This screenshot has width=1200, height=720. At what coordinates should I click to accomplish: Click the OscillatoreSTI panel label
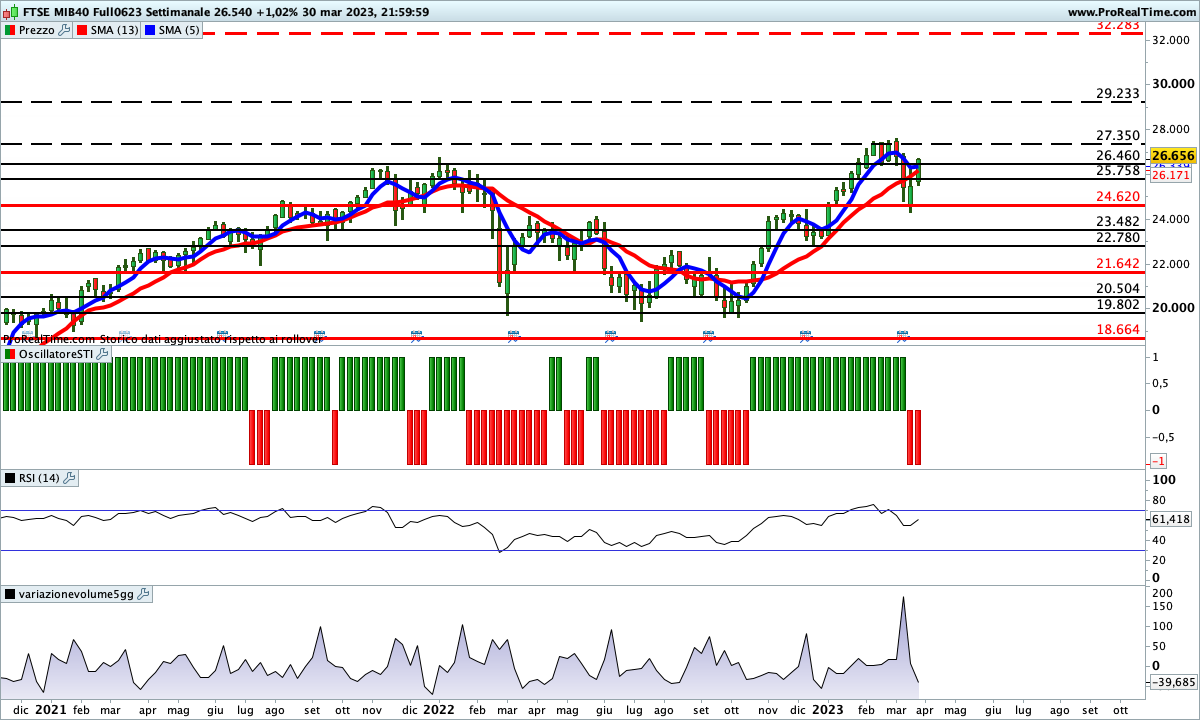point(54,354)
